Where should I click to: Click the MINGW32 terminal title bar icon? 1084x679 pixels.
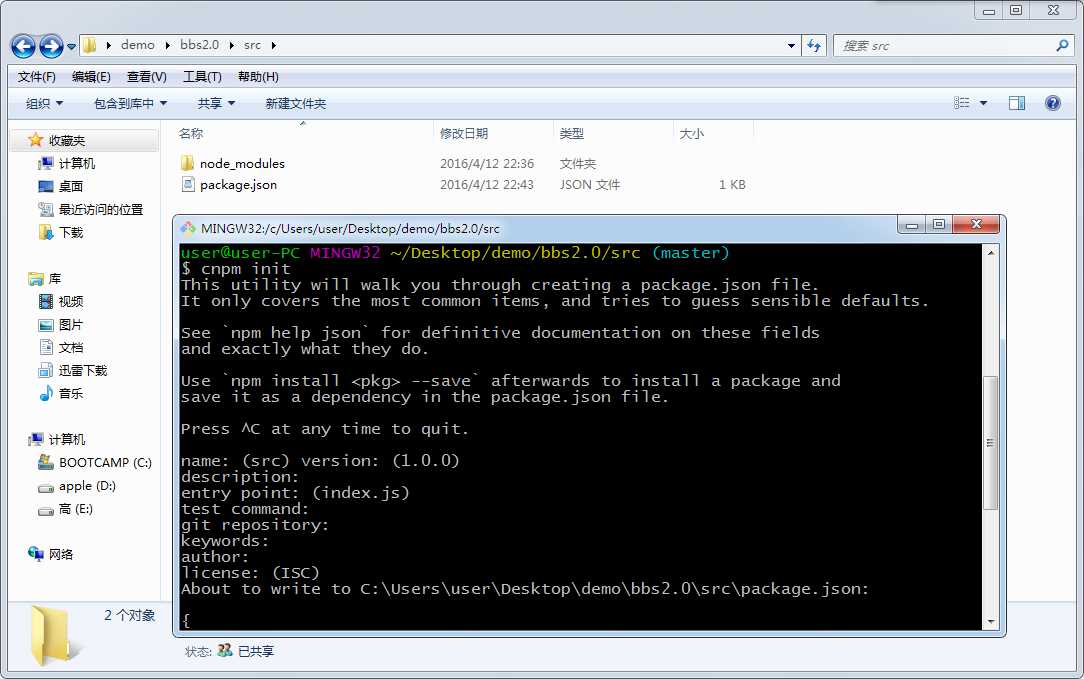(188, 228)
